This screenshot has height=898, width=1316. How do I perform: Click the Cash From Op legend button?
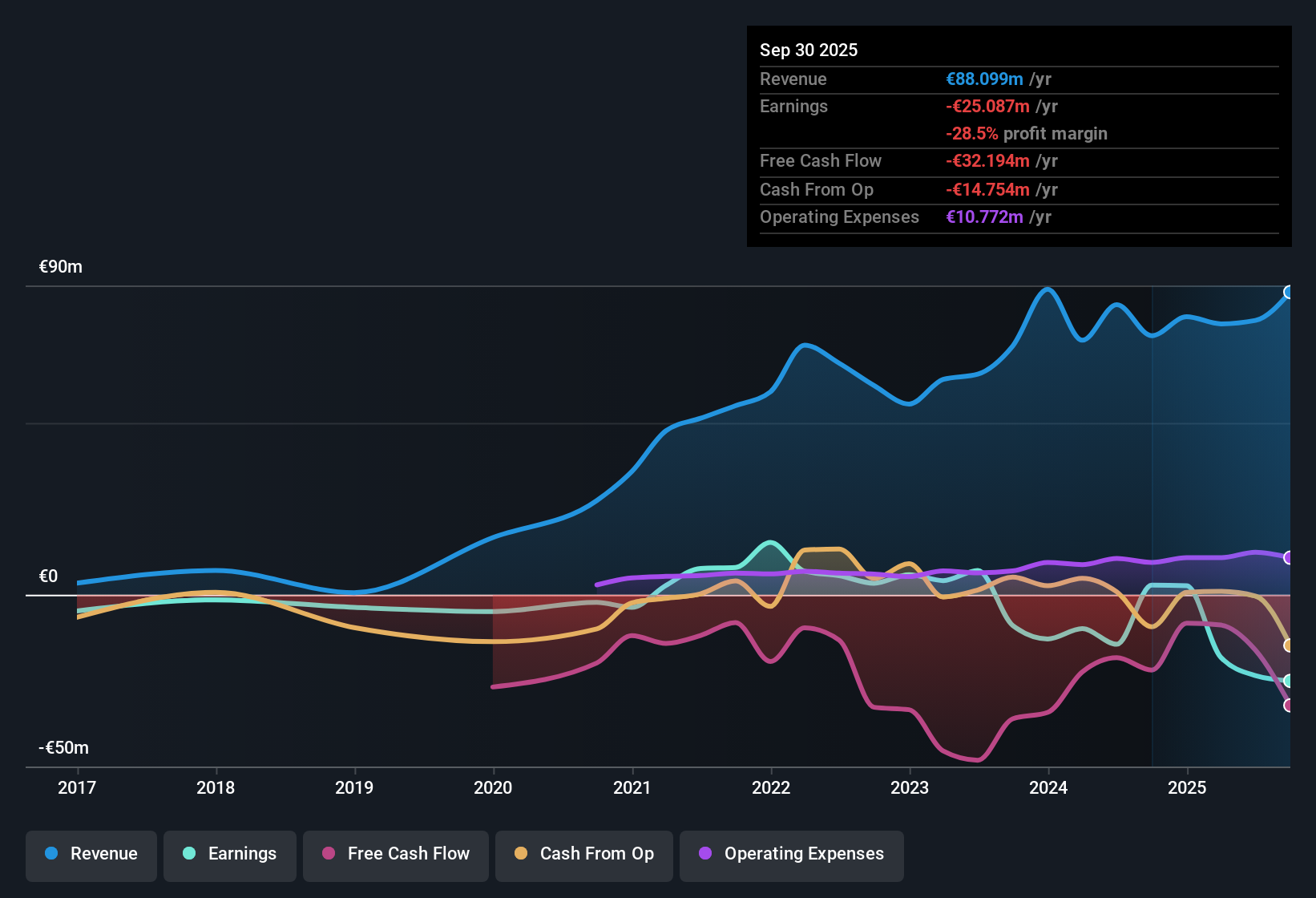pos(583,854)
